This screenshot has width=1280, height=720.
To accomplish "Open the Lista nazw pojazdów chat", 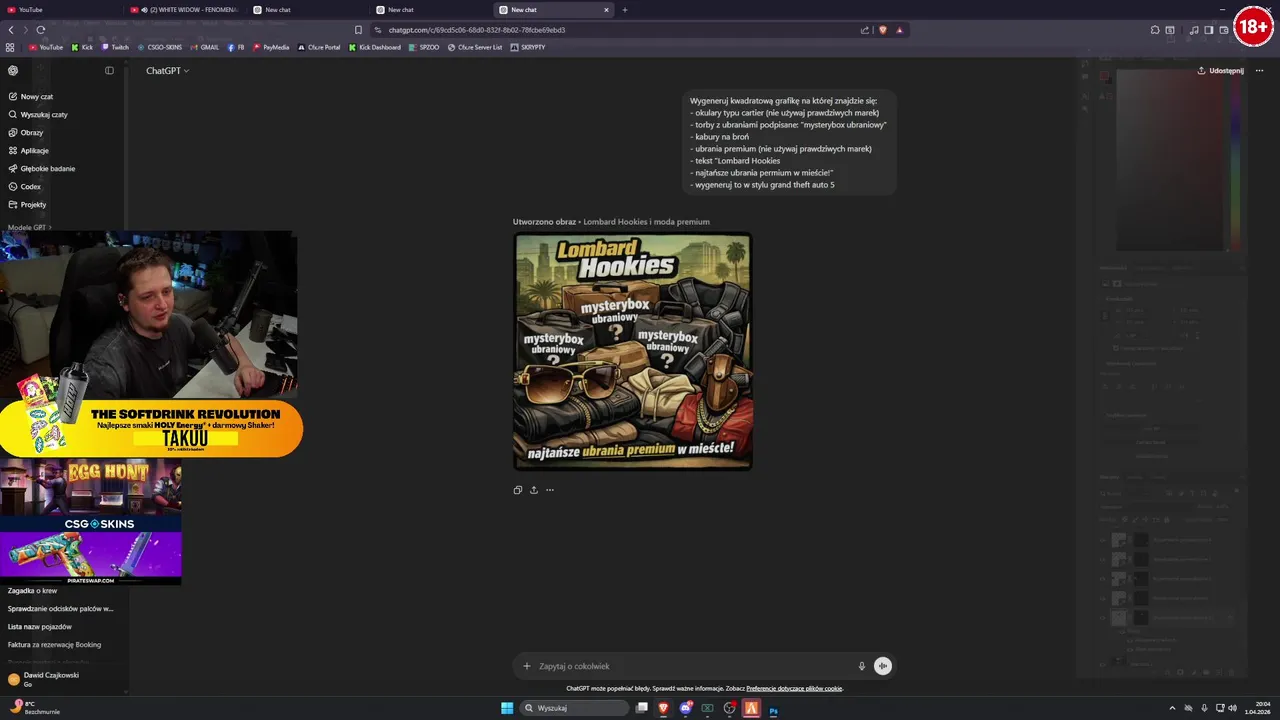I will (x=40, y=627).
